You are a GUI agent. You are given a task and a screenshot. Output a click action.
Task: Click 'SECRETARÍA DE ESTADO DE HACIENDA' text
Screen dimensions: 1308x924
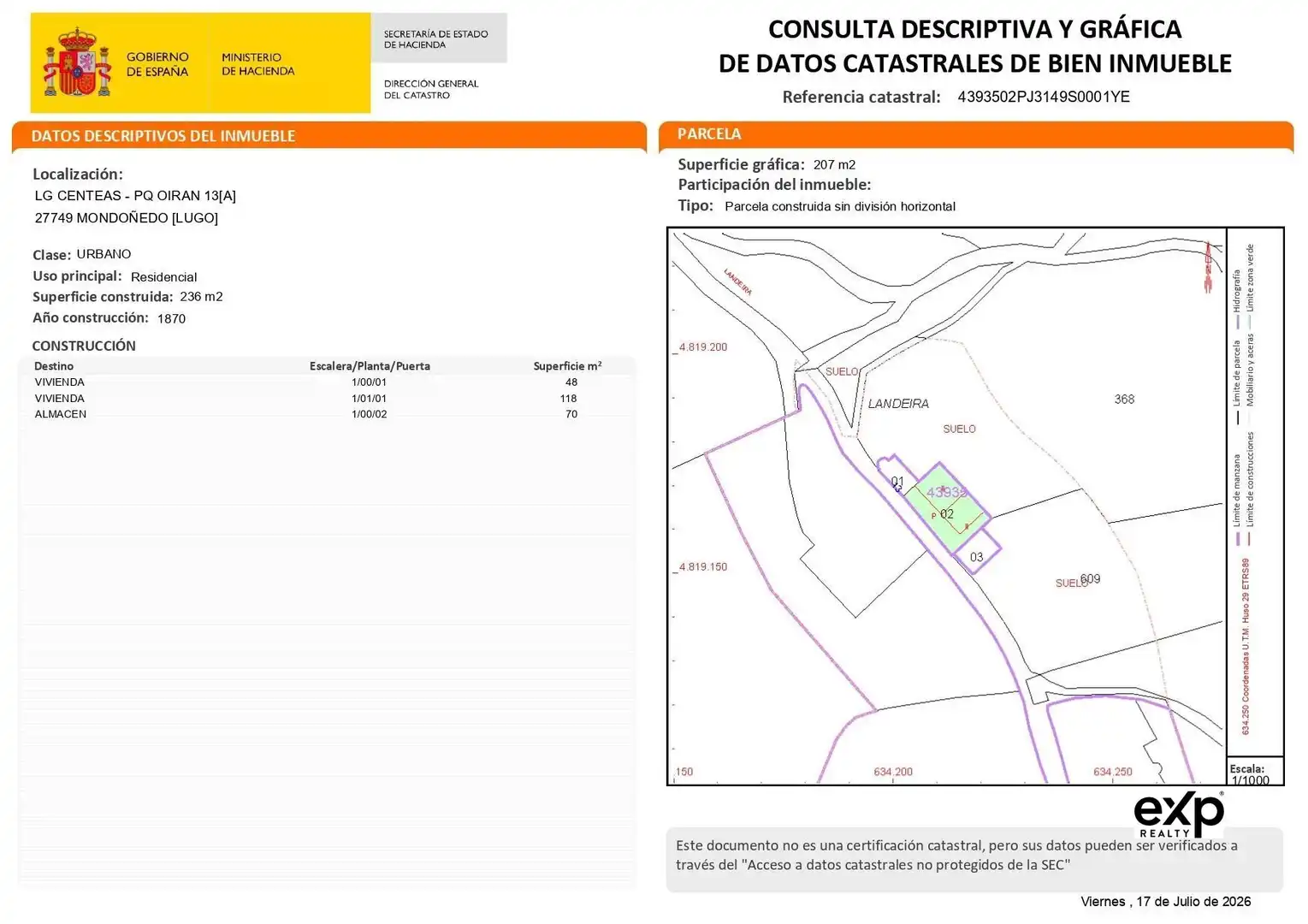(x=435, y=39)
